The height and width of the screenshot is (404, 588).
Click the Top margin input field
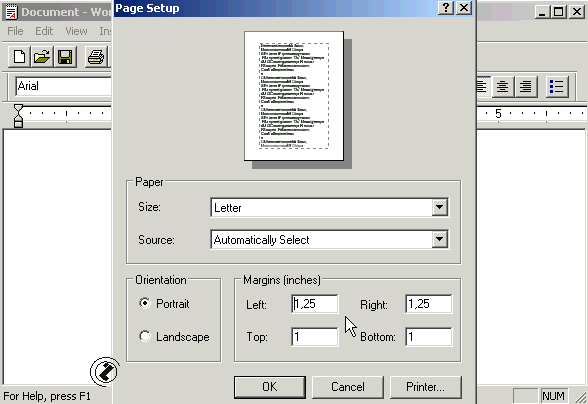(x=315, y=336)
